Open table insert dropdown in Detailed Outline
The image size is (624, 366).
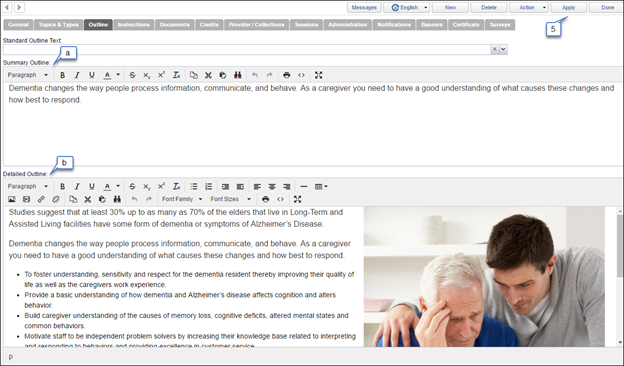click(321, 186)
